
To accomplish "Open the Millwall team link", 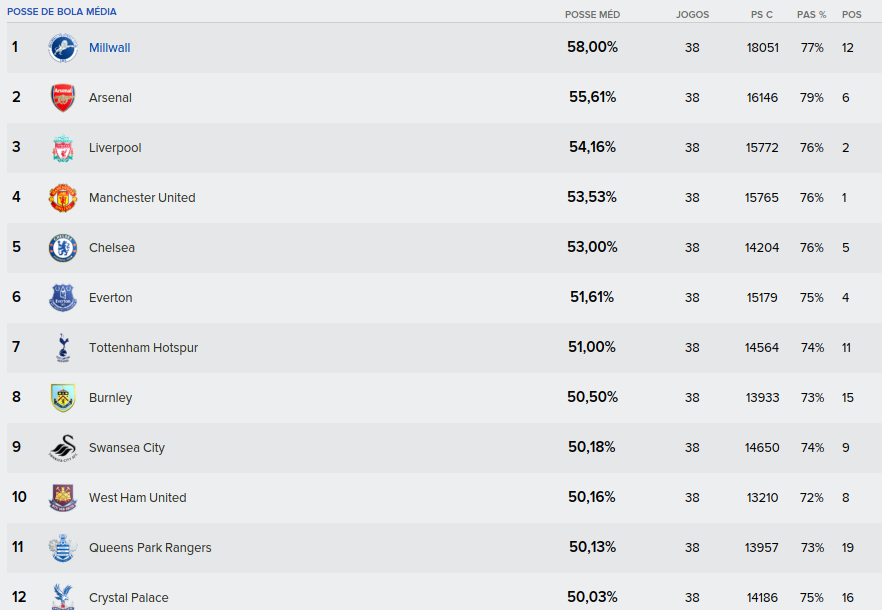I will tap(109, 48).
